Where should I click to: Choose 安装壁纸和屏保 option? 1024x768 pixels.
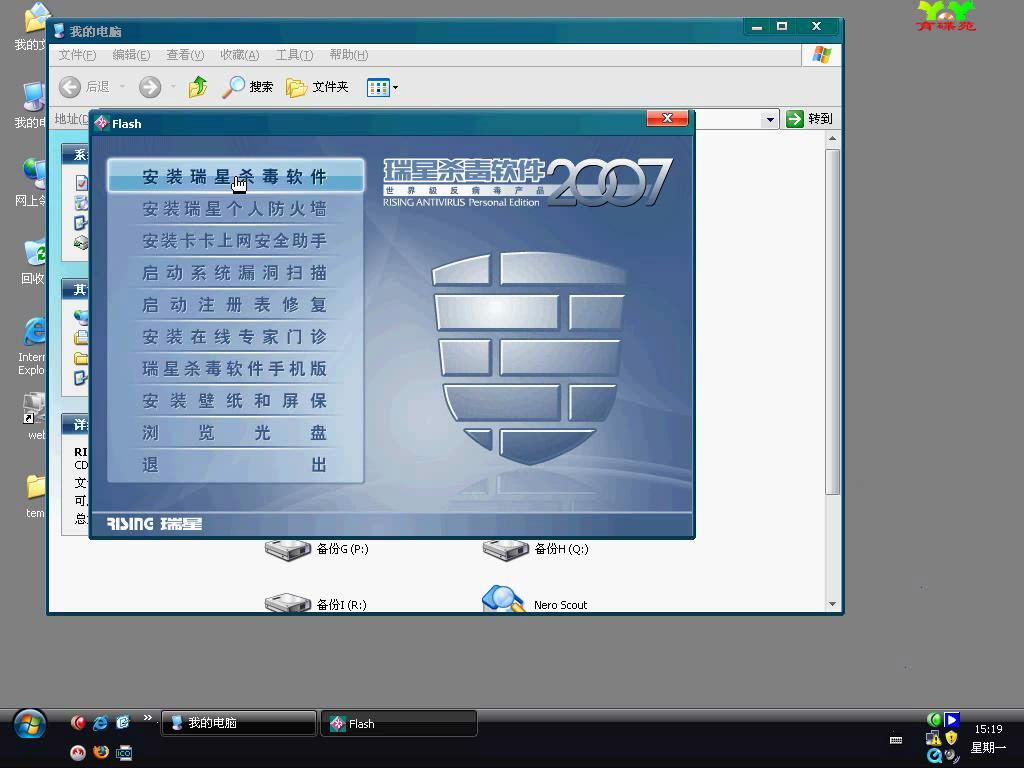235,400
